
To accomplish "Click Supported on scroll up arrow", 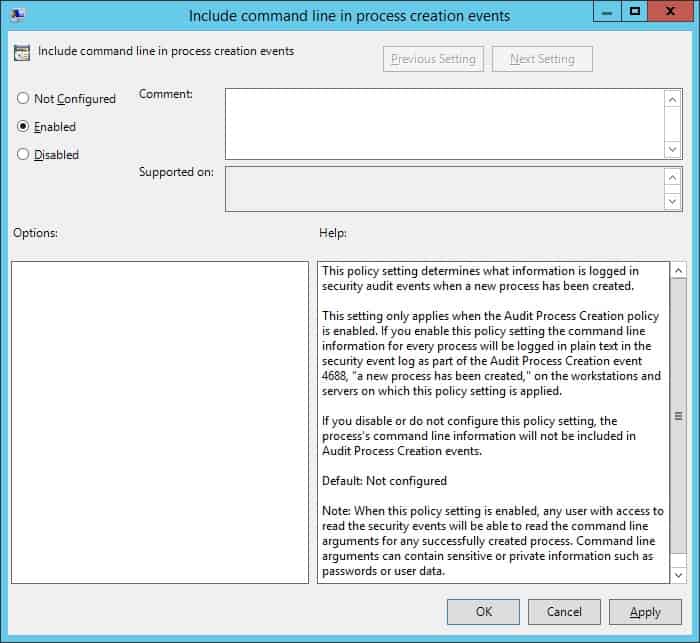I will coord(673,177).
